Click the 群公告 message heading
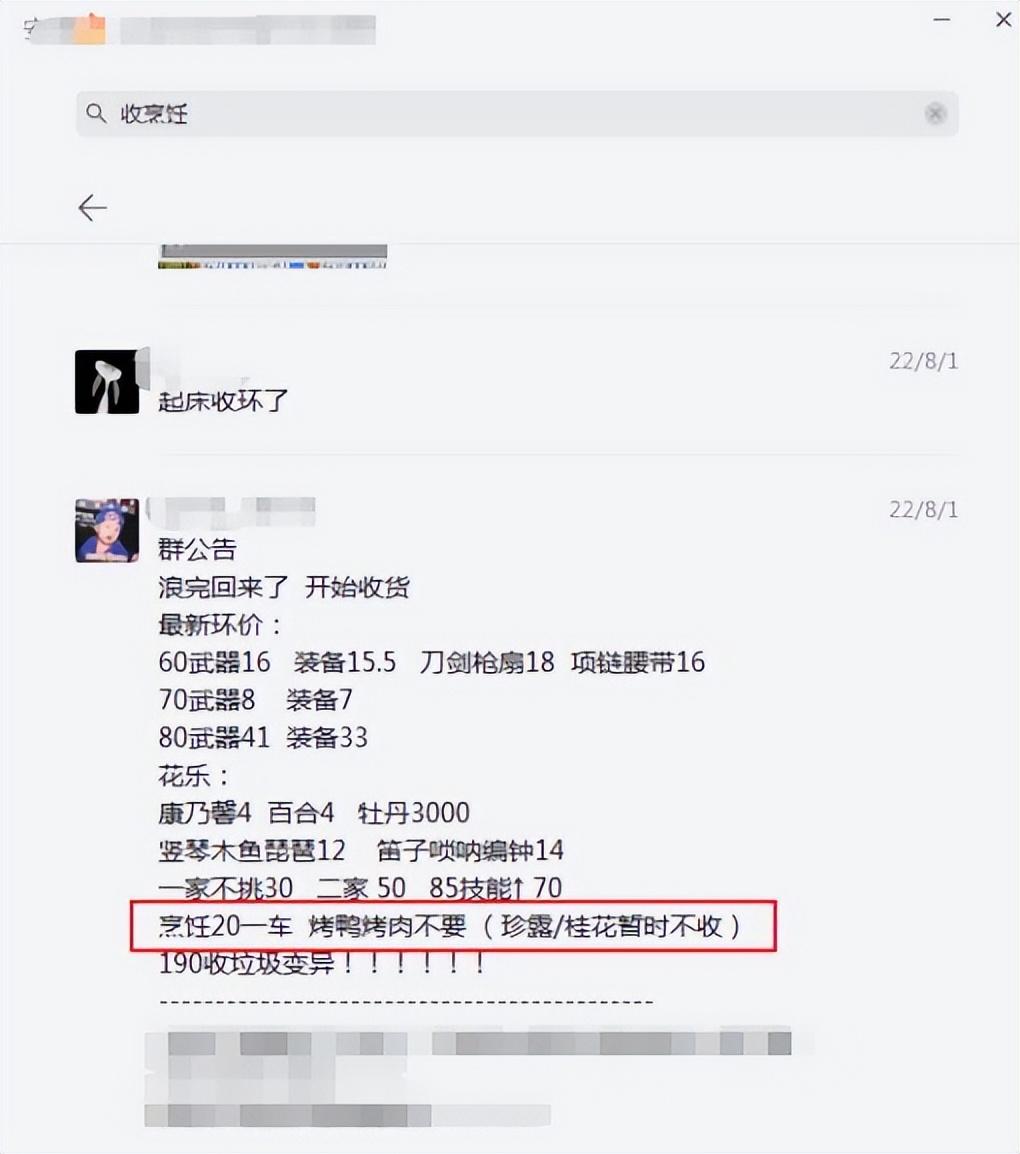 click(x=197, y=549)
